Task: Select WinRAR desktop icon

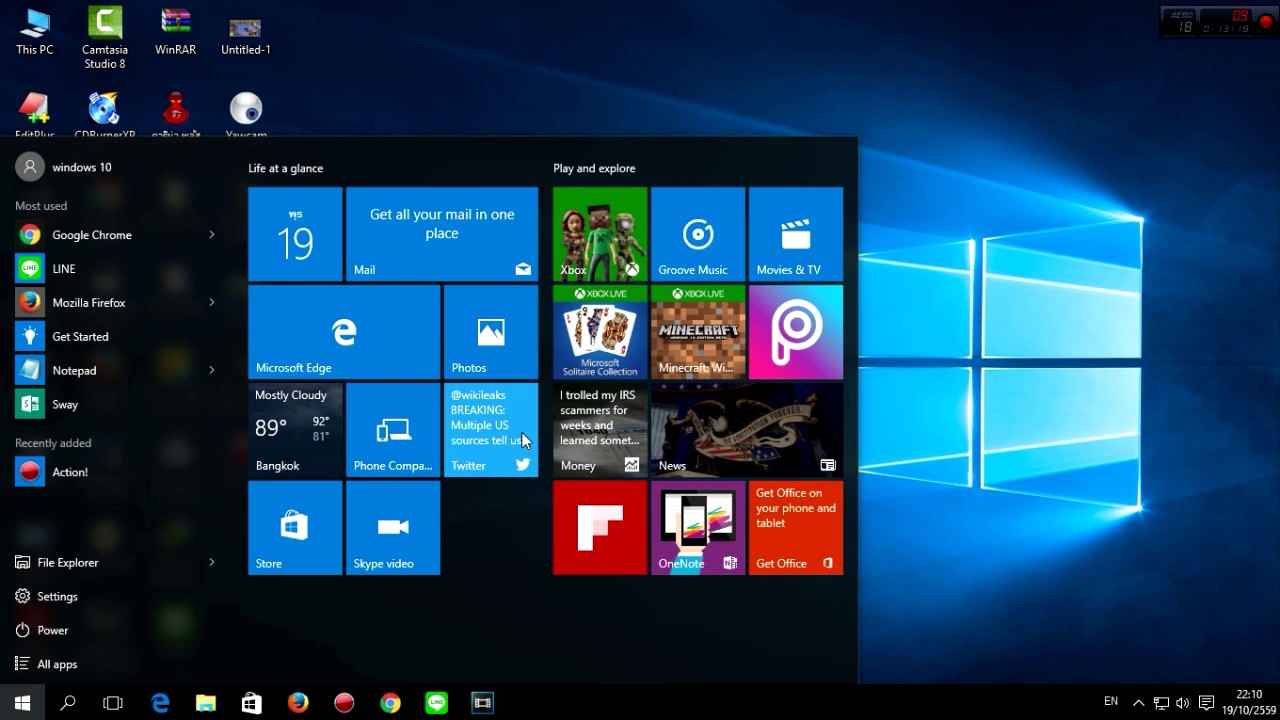Action: click(x=175, y=32)
